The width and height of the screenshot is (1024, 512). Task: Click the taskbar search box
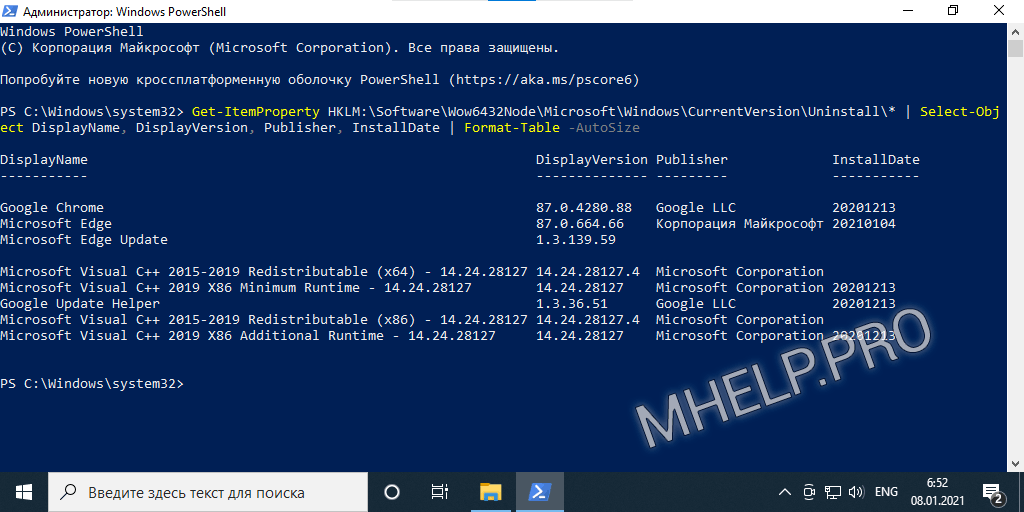pyautogui.click(x=208, y=492)
